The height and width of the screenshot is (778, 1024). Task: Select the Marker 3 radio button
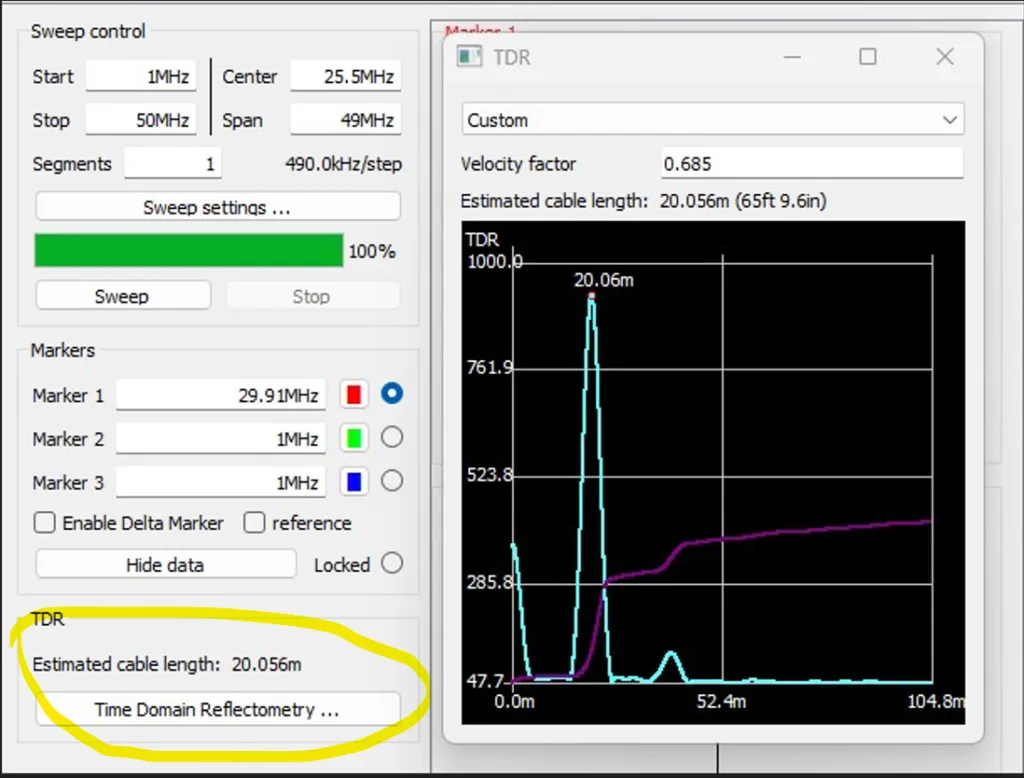pyautogui.click(x=392, y=481)
